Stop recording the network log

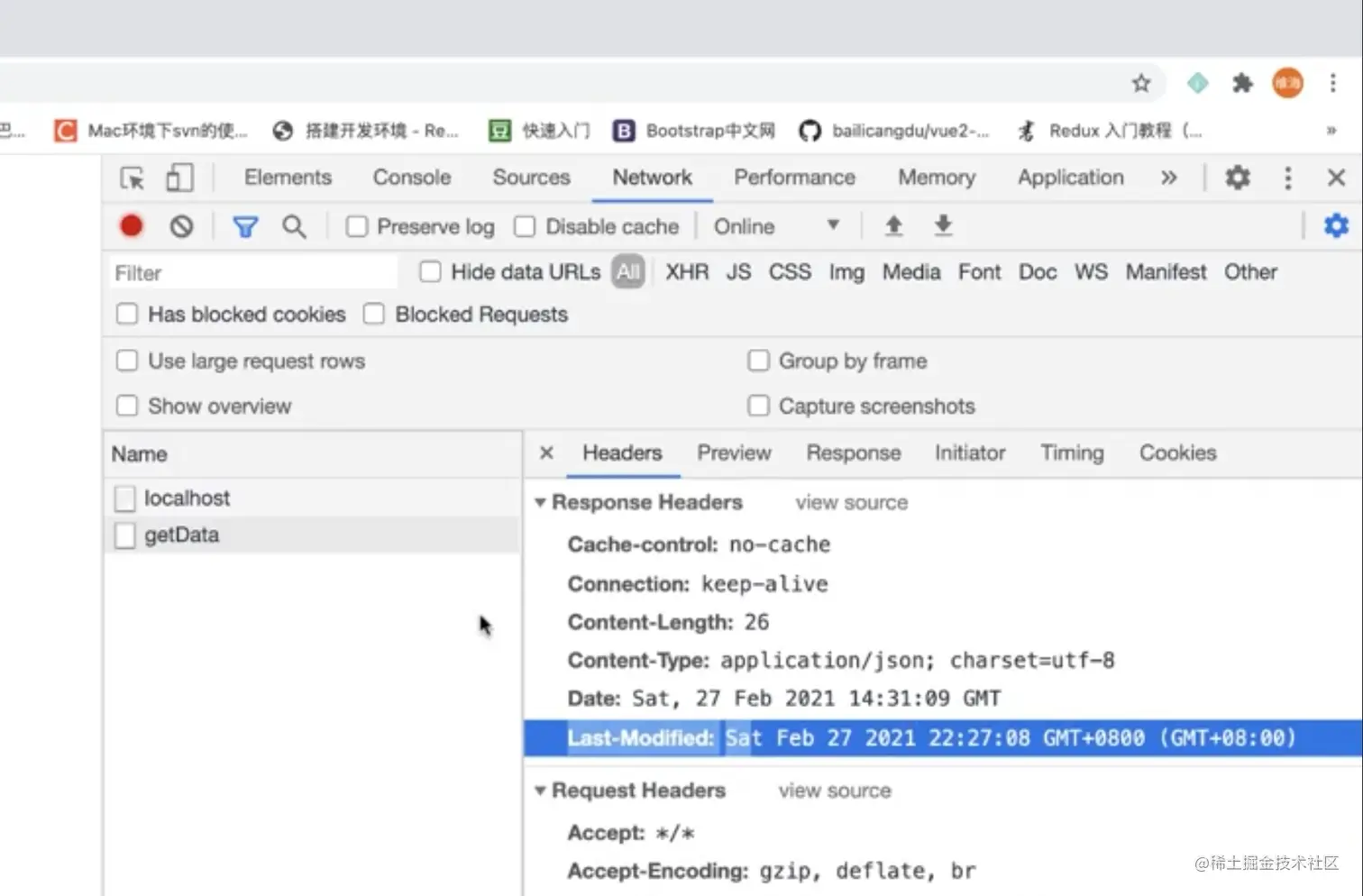tap(132, 226)
